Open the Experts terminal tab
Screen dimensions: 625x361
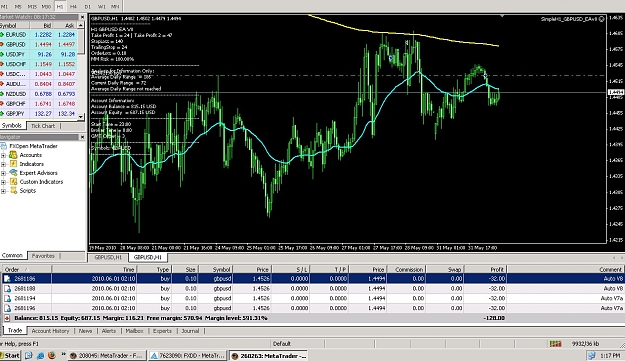tap(162, 331)
